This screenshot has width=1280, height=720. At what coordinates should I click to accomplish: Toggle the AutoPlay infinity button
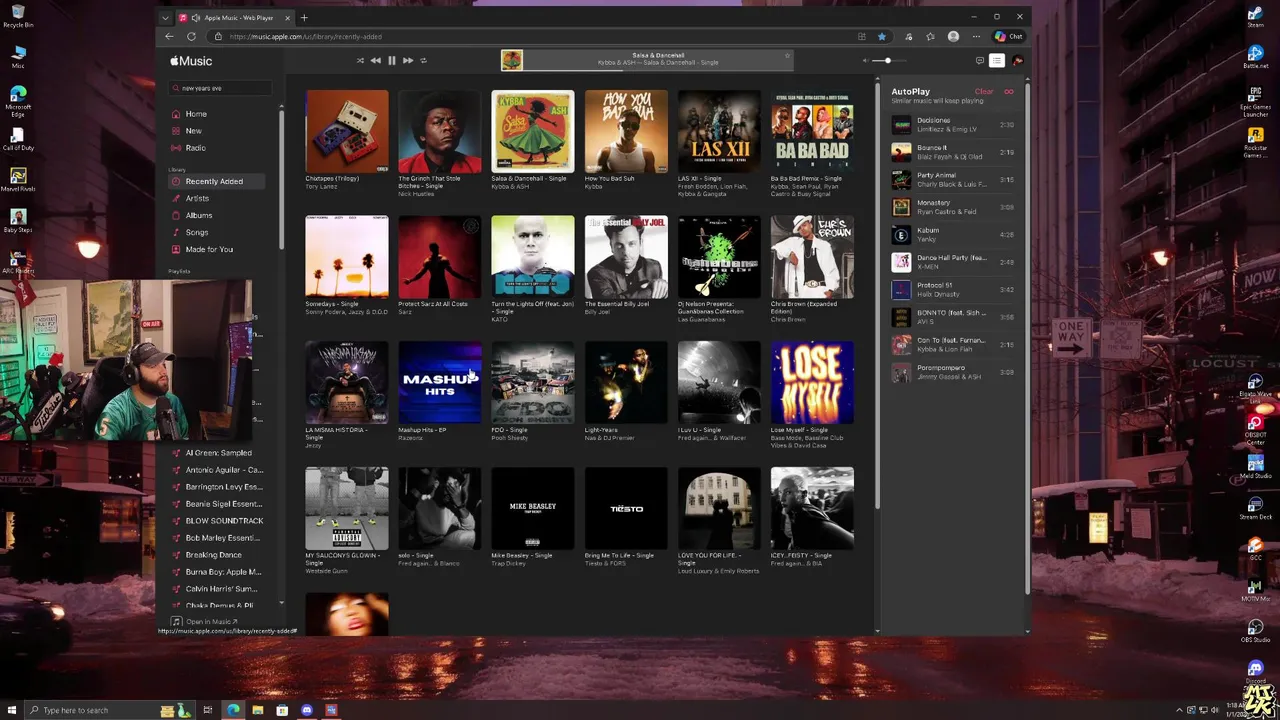(x=1008, y=92)
